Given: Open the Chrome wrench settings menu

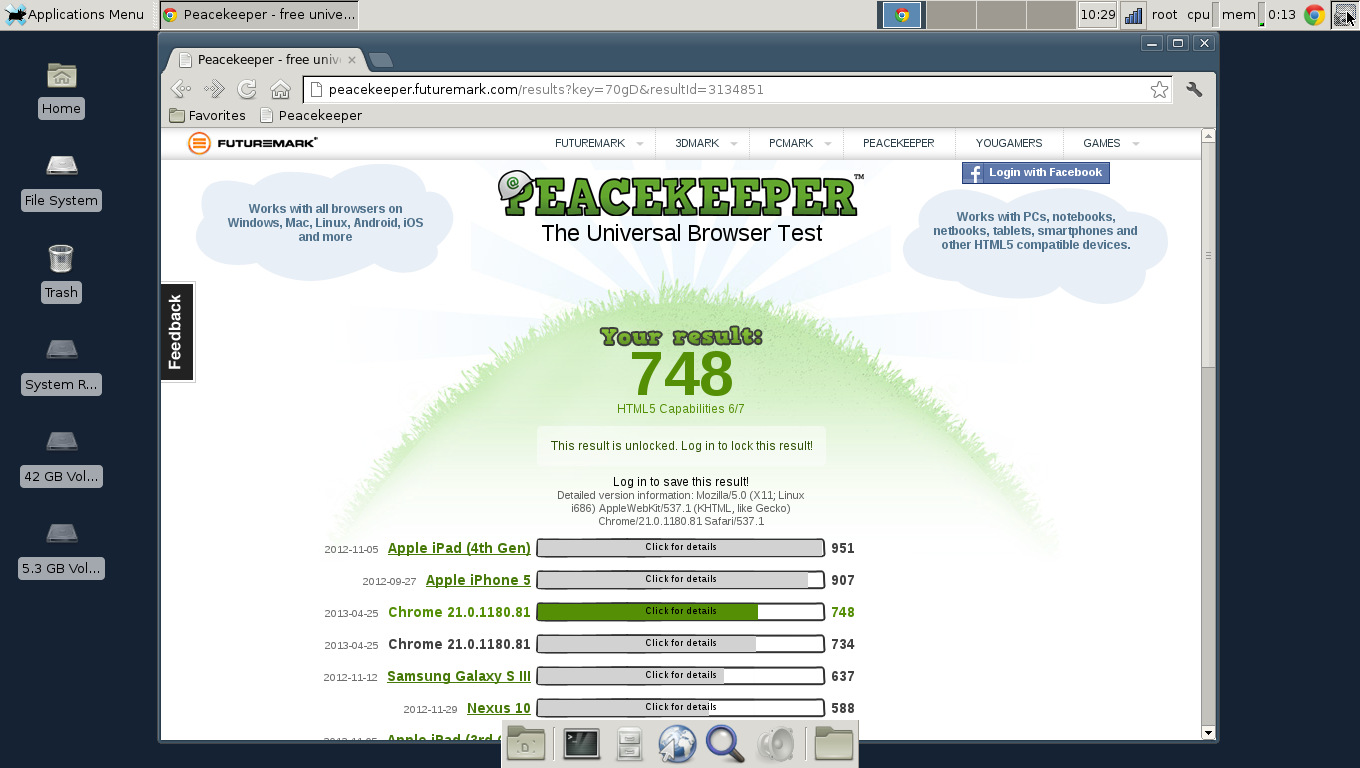Looking at the screenshot, I should 1194,89.
